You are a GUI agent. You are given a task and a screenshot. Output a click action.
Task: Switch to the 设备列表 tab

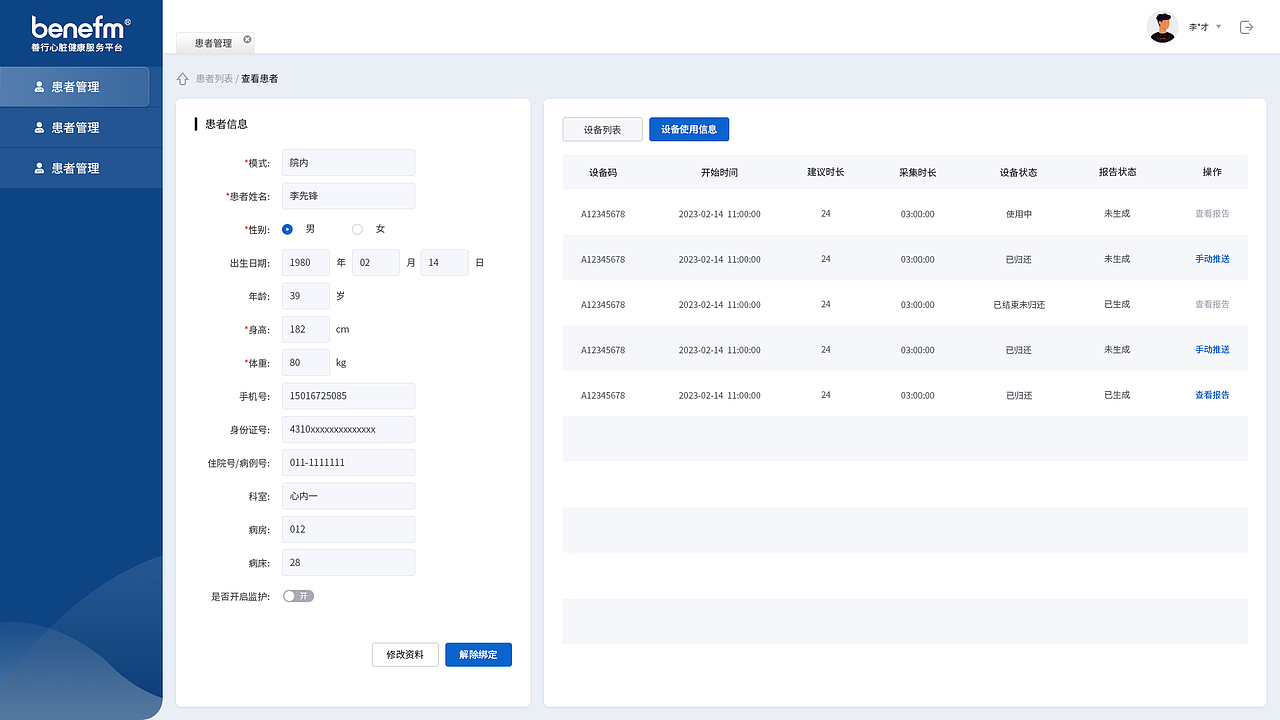[602, 130]
